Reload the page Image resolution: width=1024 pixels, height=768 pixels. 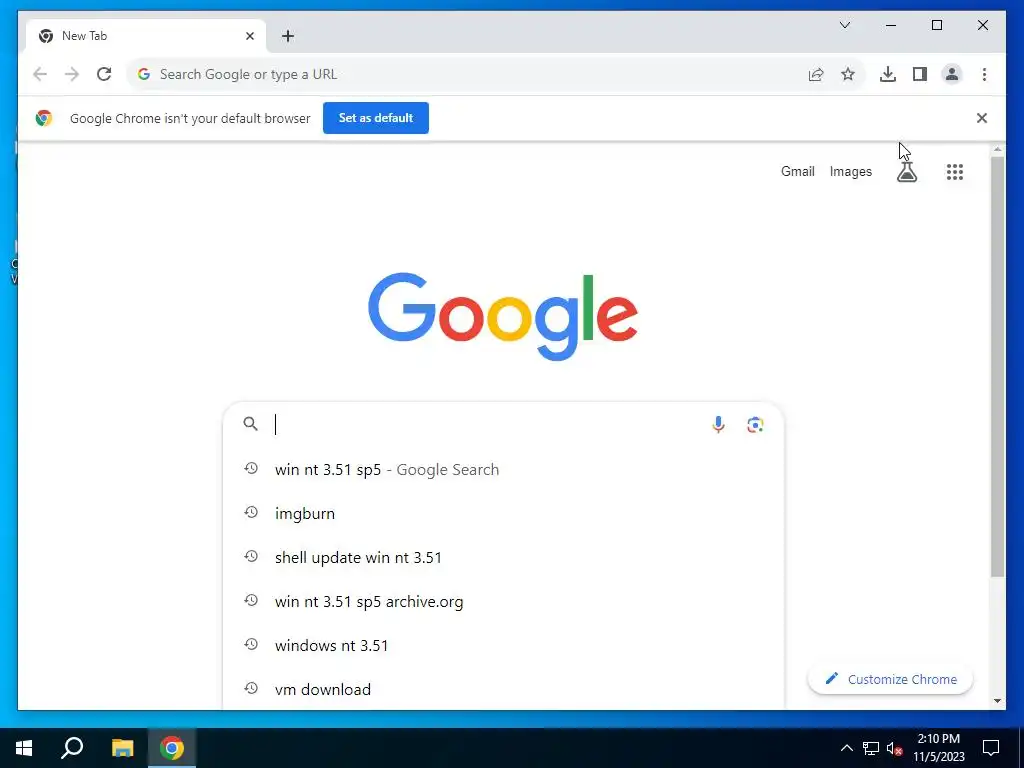104,74
